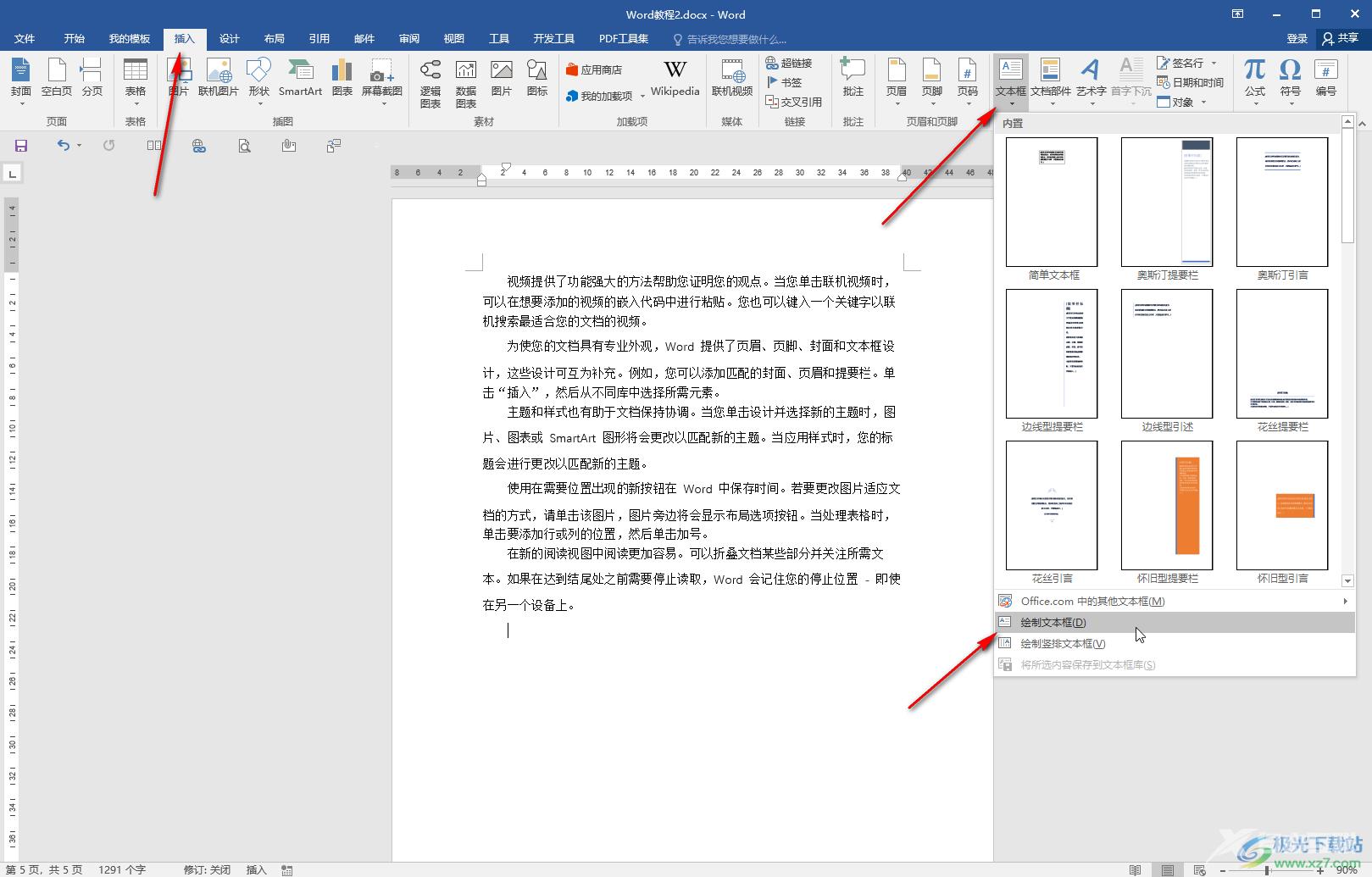Insert a chart (图表)
Screen dimensions: 1372x877
pyautogui.click(x=342, y=78)
